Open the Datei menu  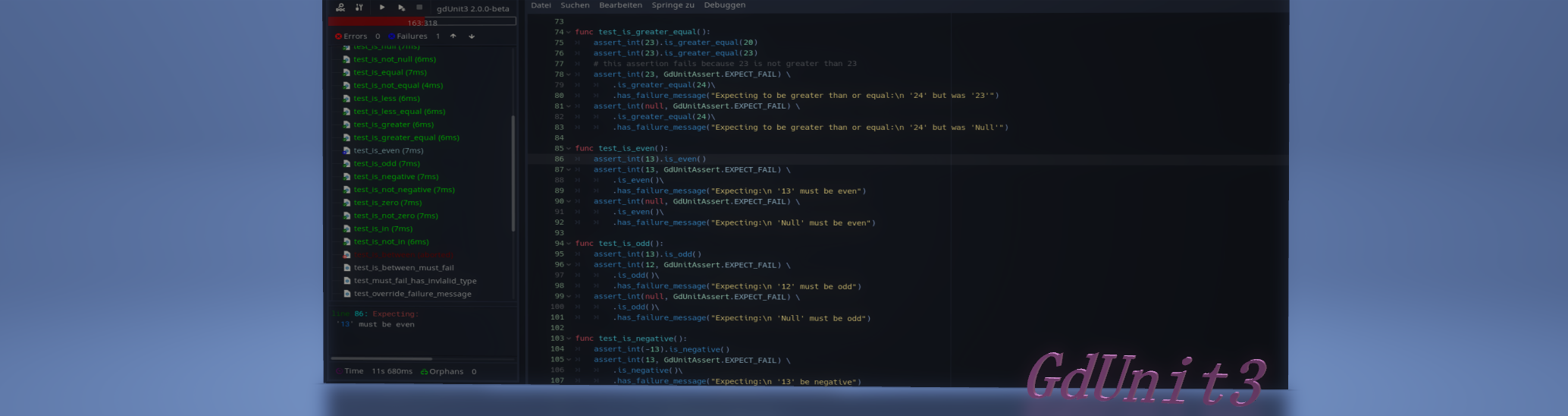point(541,5)
